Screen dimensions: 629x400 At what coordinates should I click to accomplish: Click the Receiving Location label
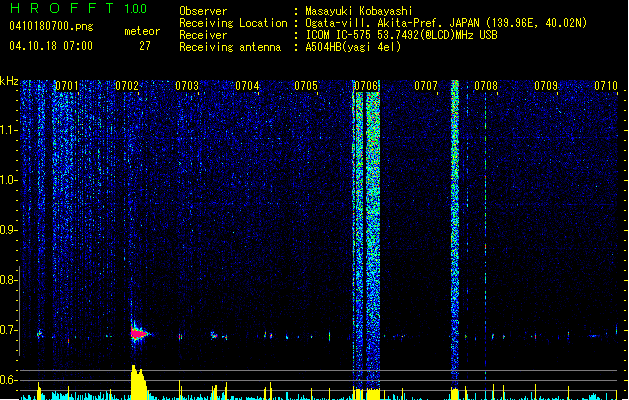(233, 23)
